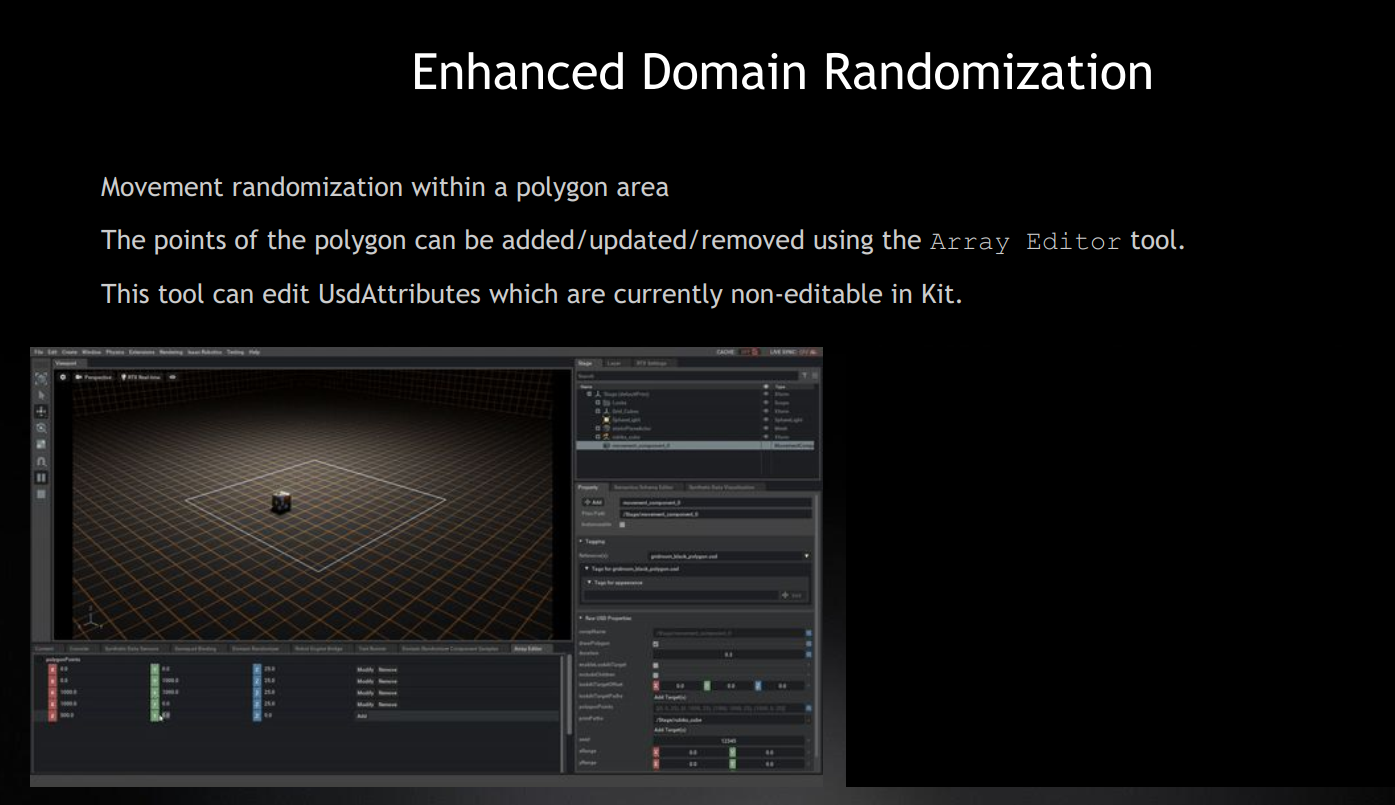Screen dimensions: 1395x805
Task: Expand the staticPlaneActor tree node
Action: [x=598, y=428]
